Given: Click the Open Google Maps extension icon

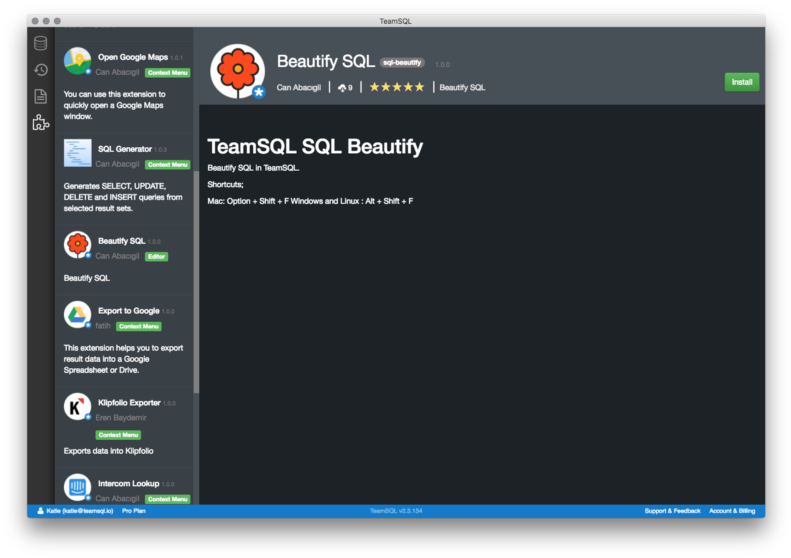Looking at the screenshot, I should coord(77,61).
